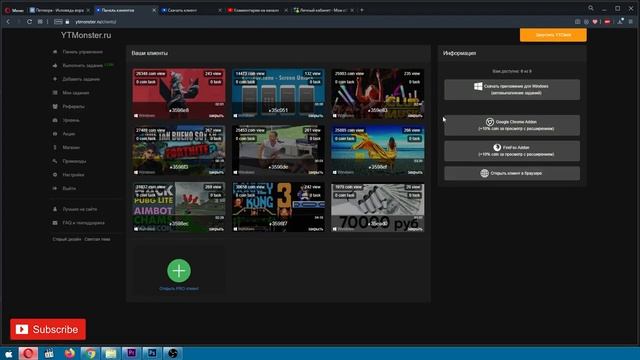Open the Opera Меню button
The image size is (640, 360).
pos(14,10)
